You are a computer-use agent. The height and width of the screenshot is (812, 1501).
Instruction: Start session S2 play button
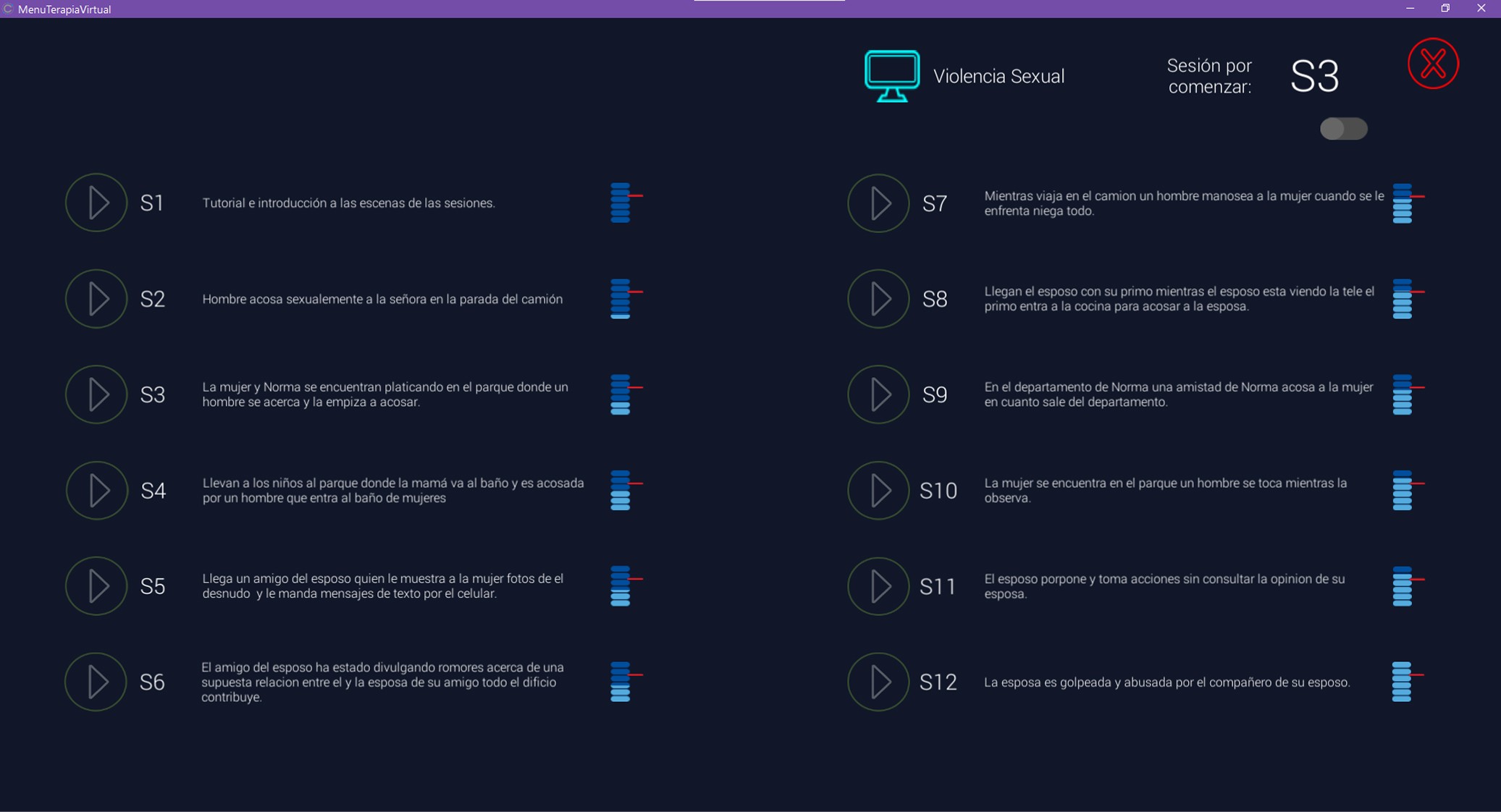click(x=96, y=299)
